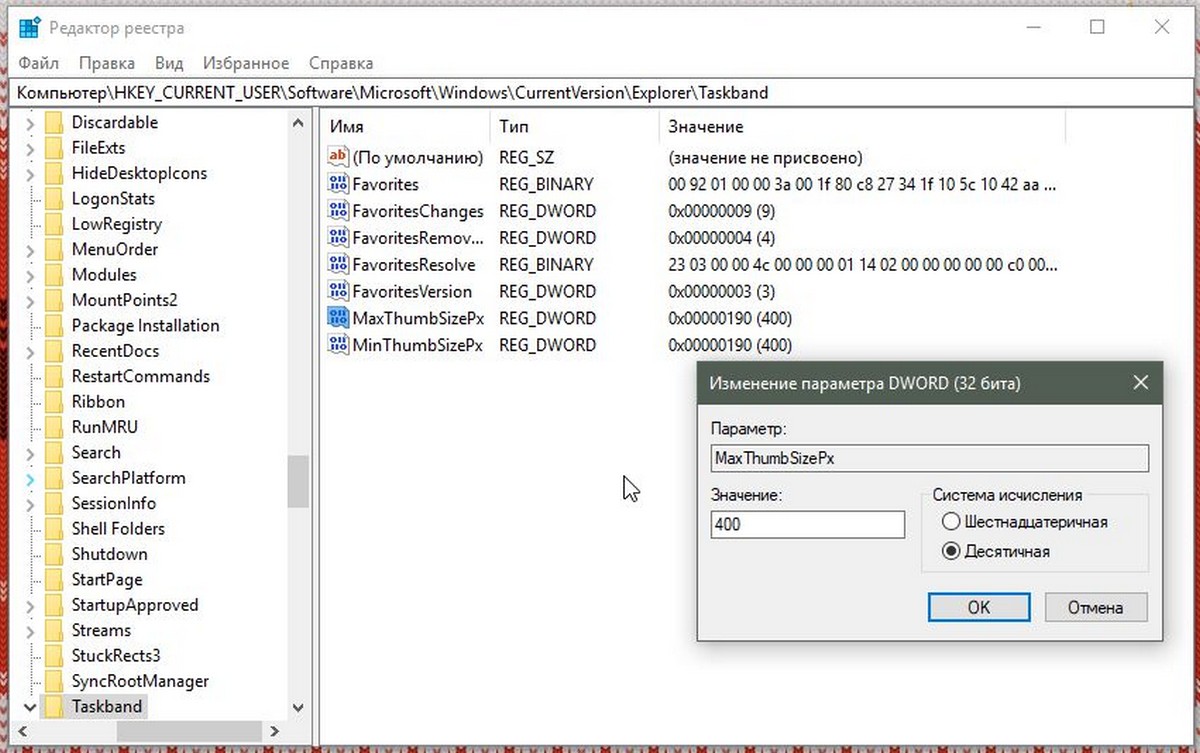The width and height of the screenshot is (1200, 753).
Task: Expand the Modules tree node
Action: pyautogui.click(x=30, y=274)
